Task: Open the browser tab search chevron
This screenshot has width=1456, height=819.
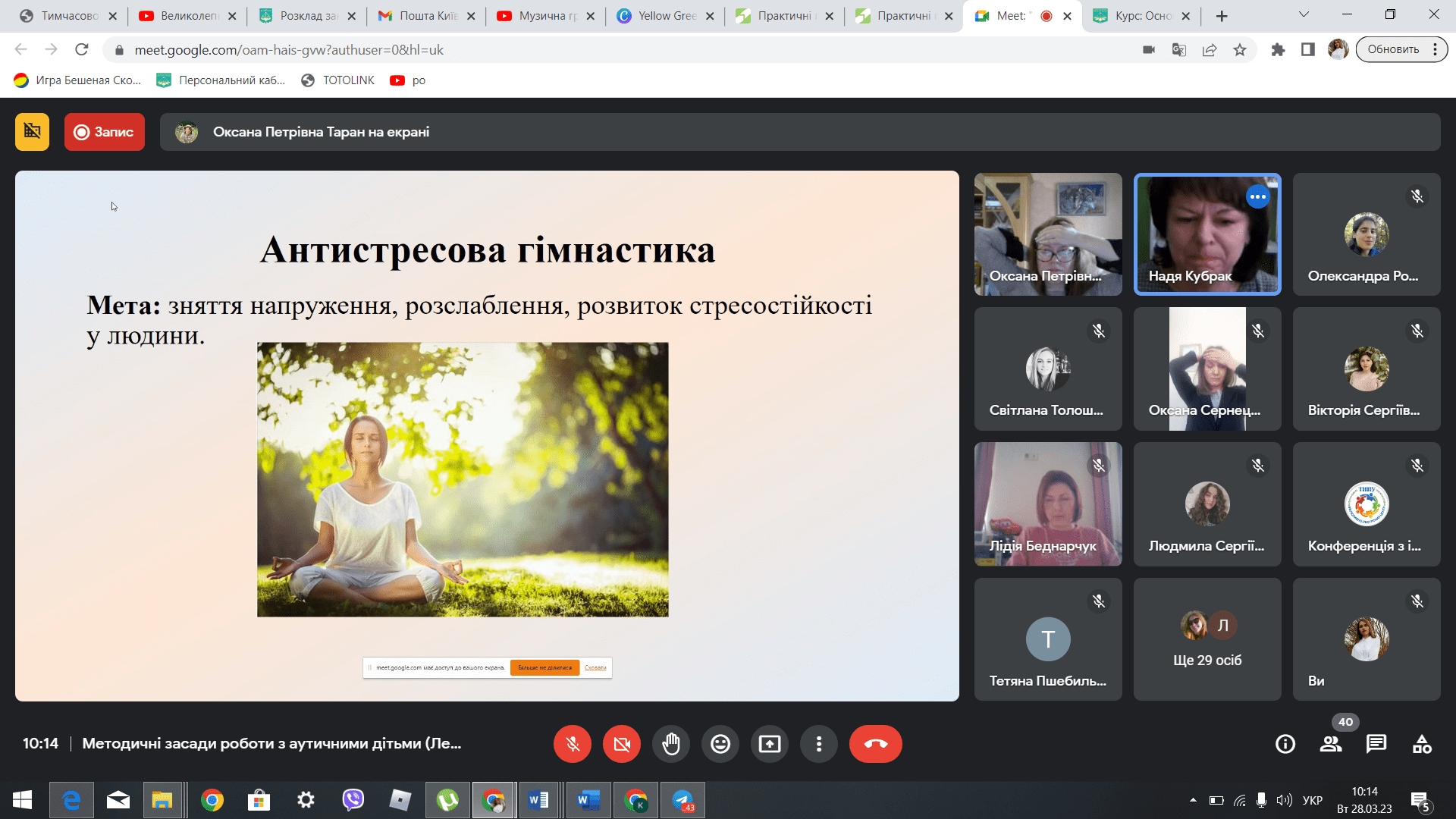Action: click(x=1303, y=15)
